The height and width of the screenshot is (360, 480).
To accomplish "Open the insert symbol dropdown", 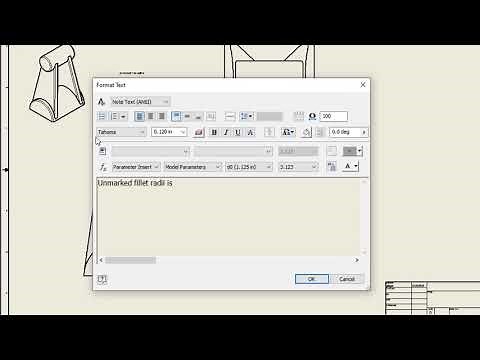I will 288,132.
